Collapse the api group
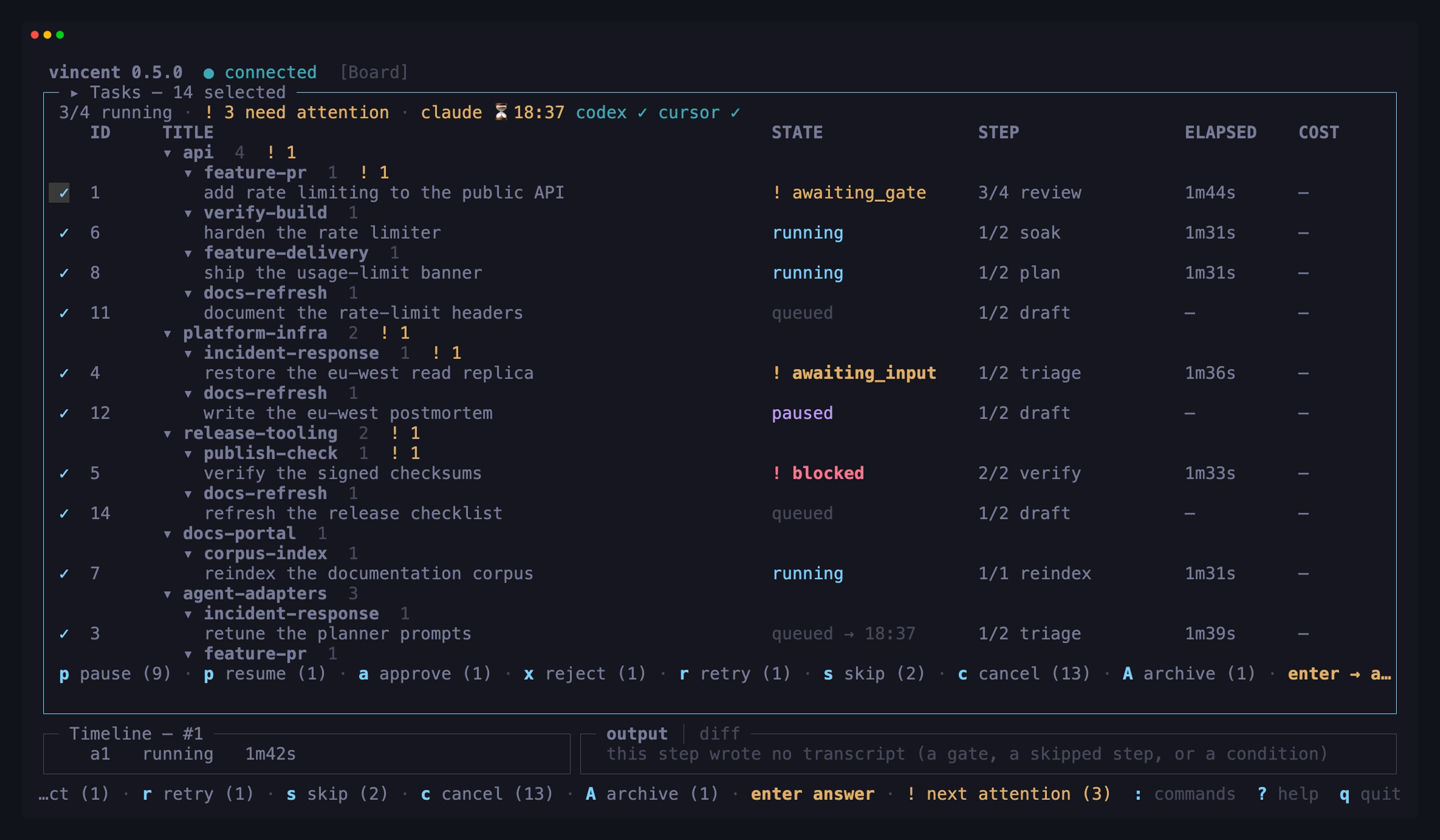The height and width of the screenshot is (840, 1440). (x=167, y=154)
